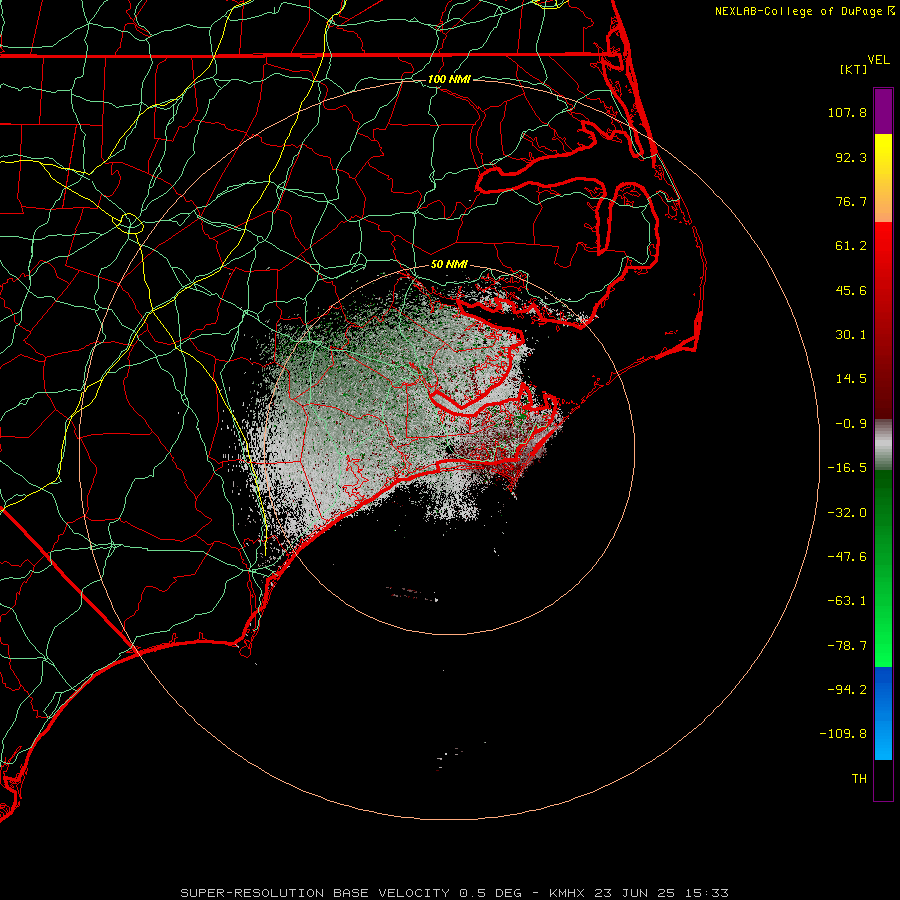Select the -47.6 scale value

click(x=847, y=557)
